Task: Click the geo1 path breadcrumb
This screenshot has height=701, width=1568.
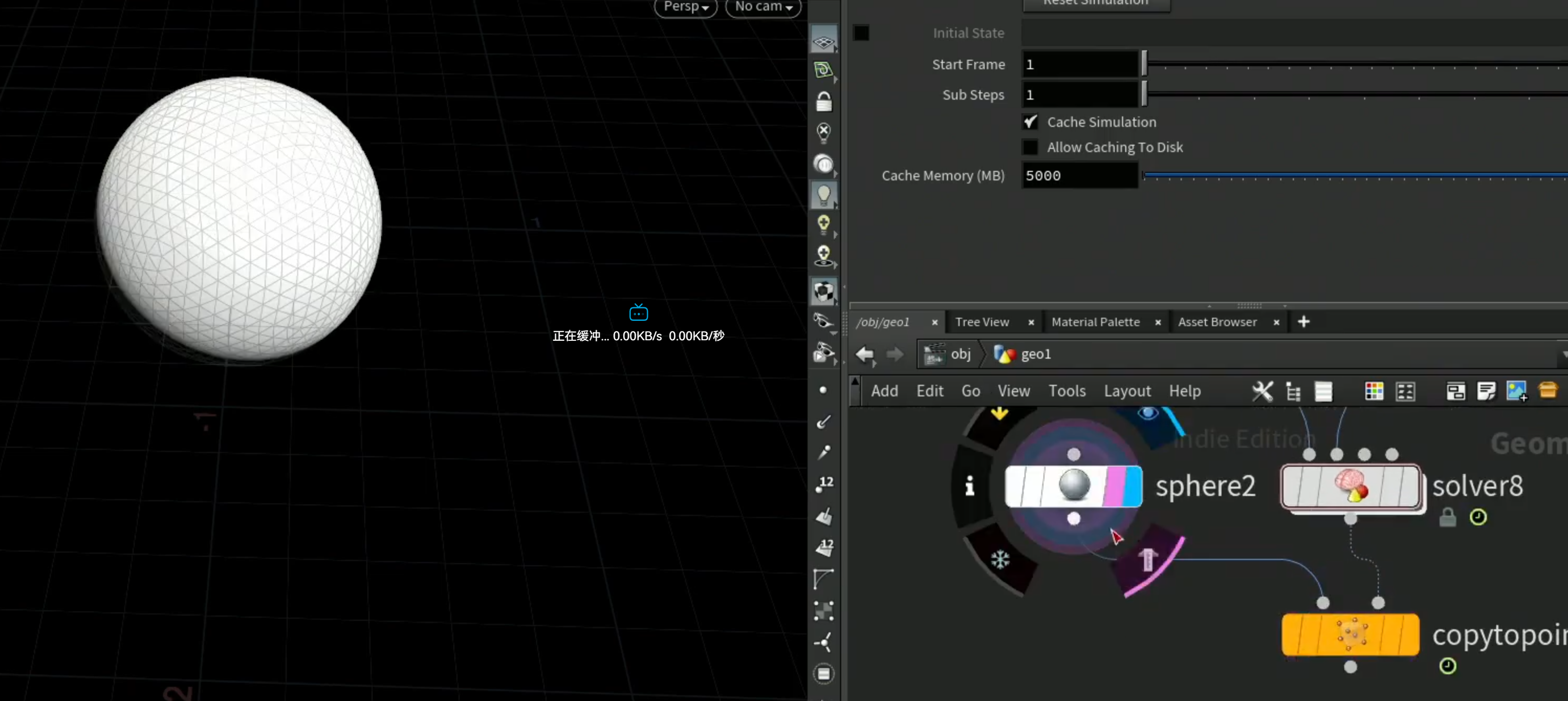Action: pyautogui.click(x=1022, y=354)
